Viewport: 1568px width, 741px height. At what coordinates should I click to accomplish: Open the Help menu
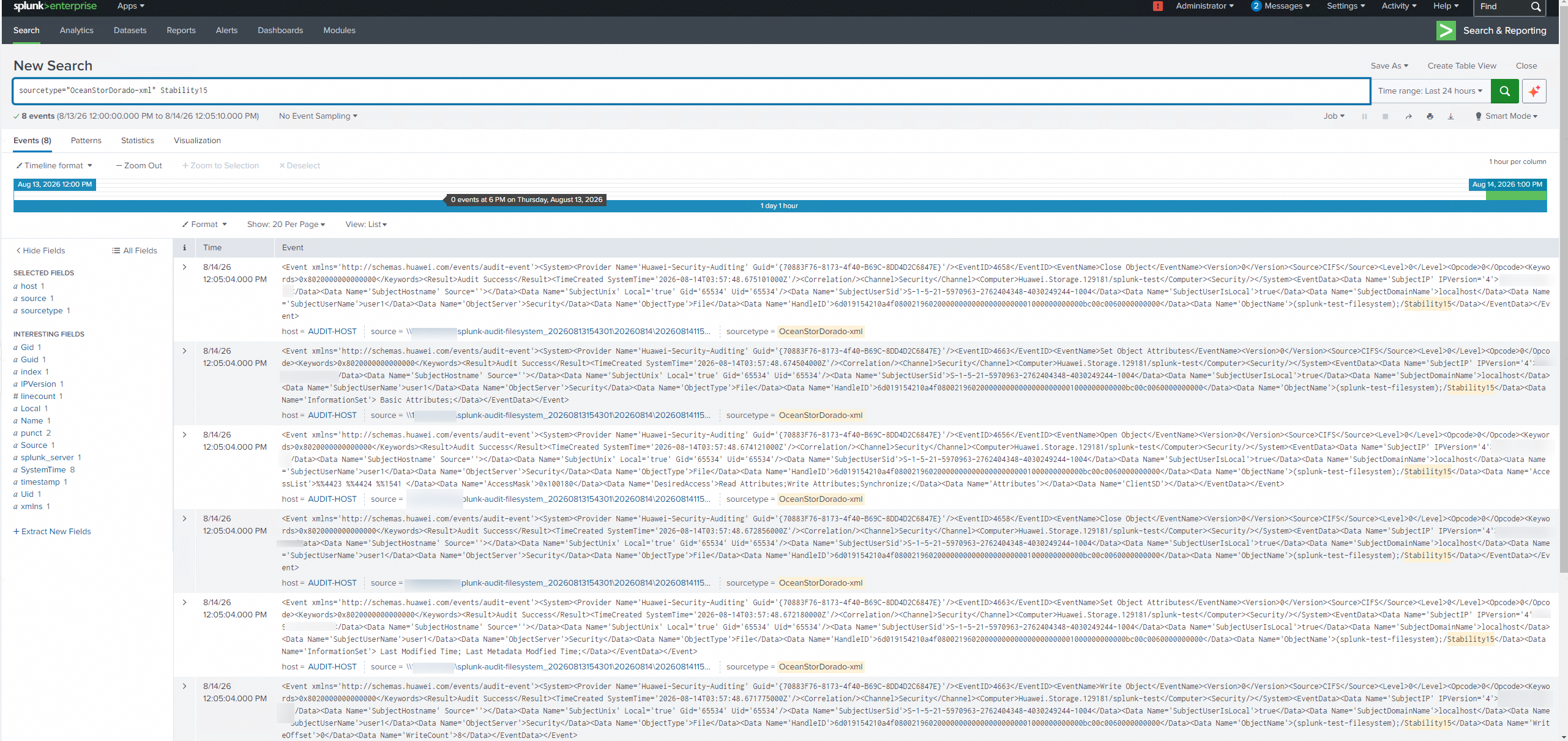click(x=1446, y=6)
